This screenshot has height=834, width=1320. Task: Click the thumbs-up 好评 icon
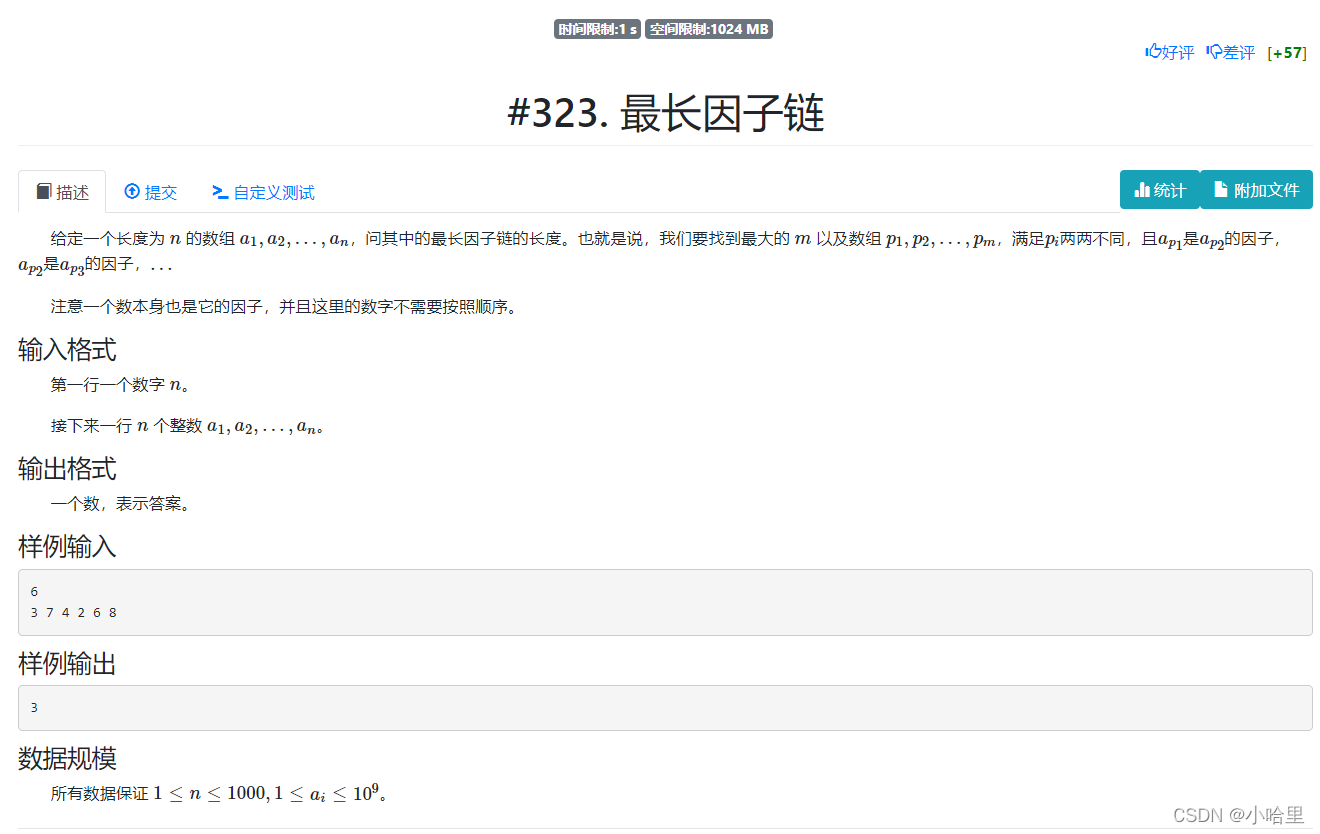1155,51
